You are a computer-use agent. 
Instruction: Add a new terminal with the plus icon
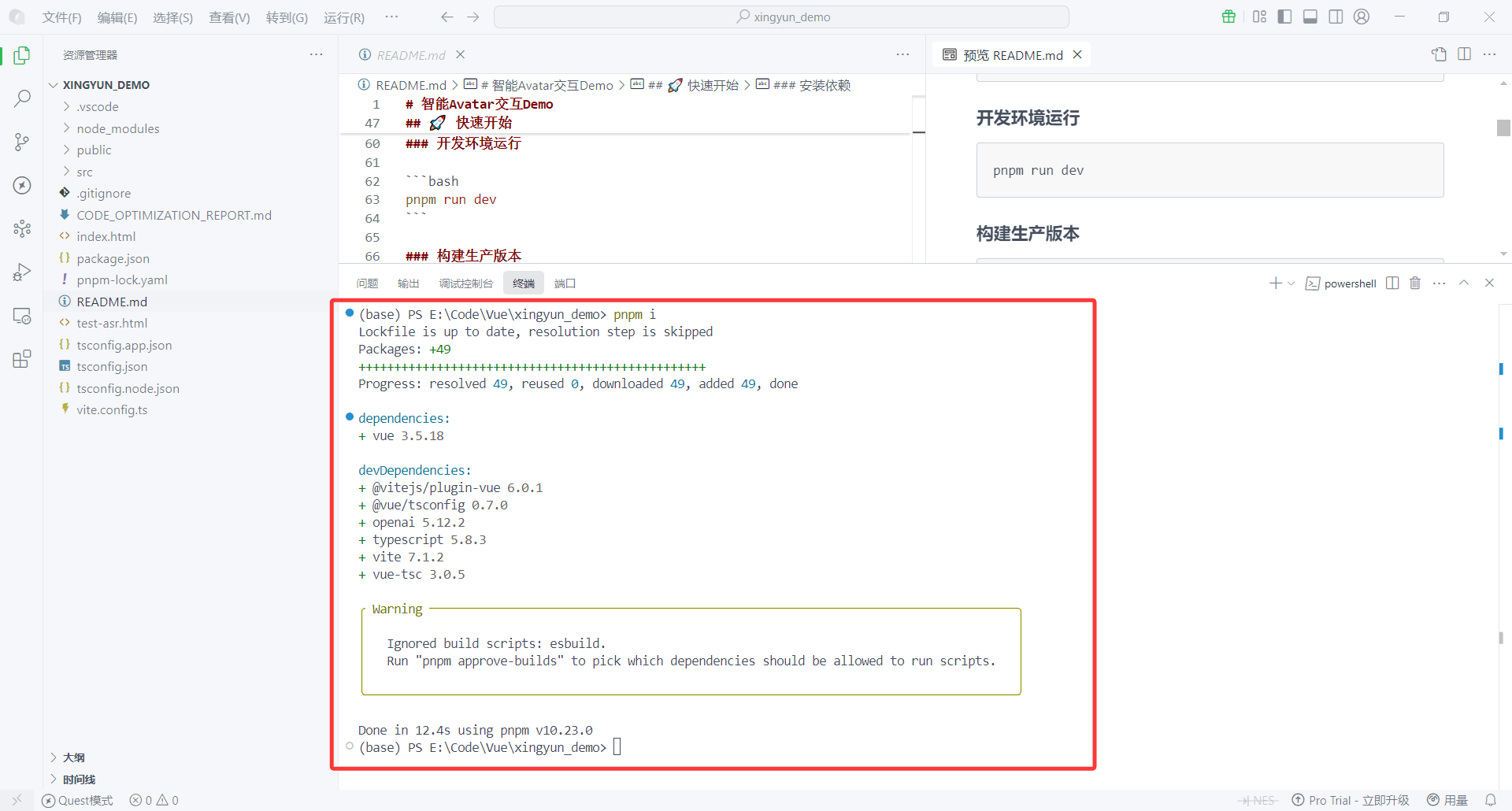click(x=1276, y=283)
